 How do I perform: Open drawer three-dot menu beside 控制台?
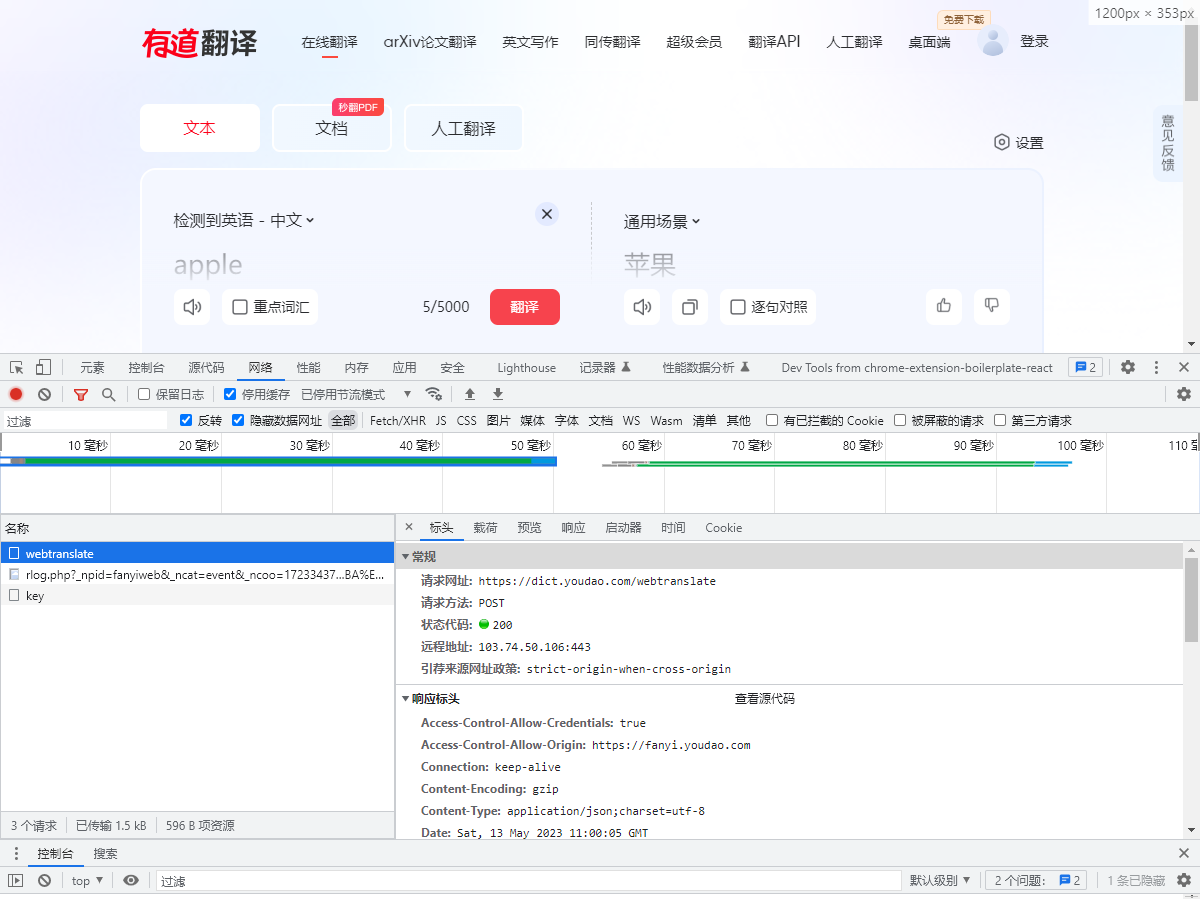(x=16, y=854)
